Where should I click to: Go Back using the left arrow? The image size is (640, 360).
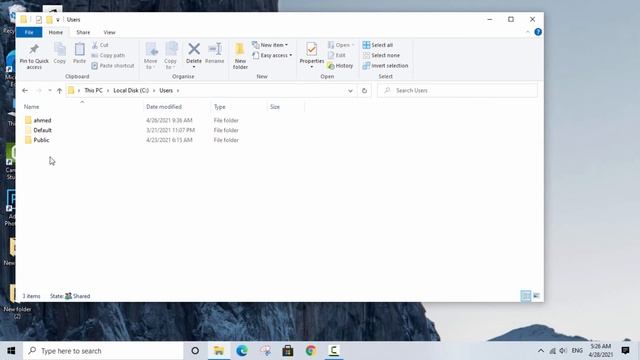[x=25, y=91]
